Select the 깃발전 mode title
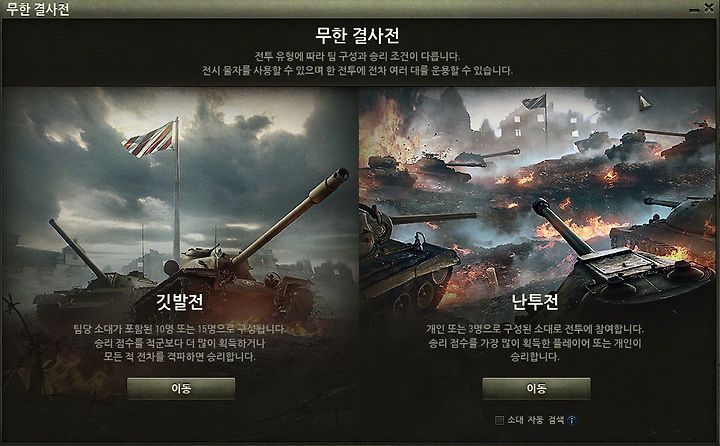The width and height of the screenshot is (720, 446). pos(180,302)
